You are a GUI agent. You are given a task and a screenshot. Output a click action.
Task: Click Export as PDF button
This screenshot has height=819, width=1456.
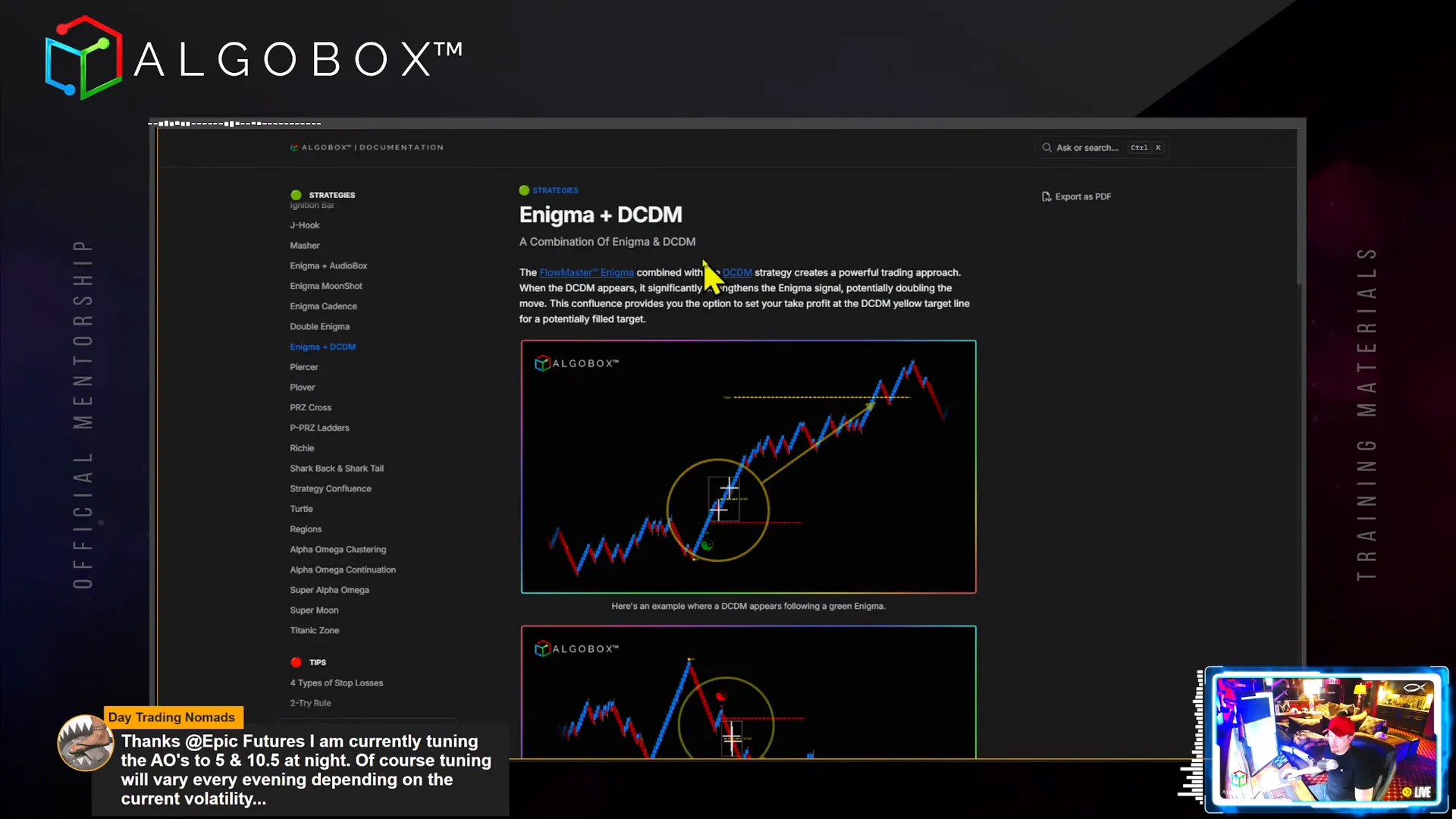(x=1077, y=196)
